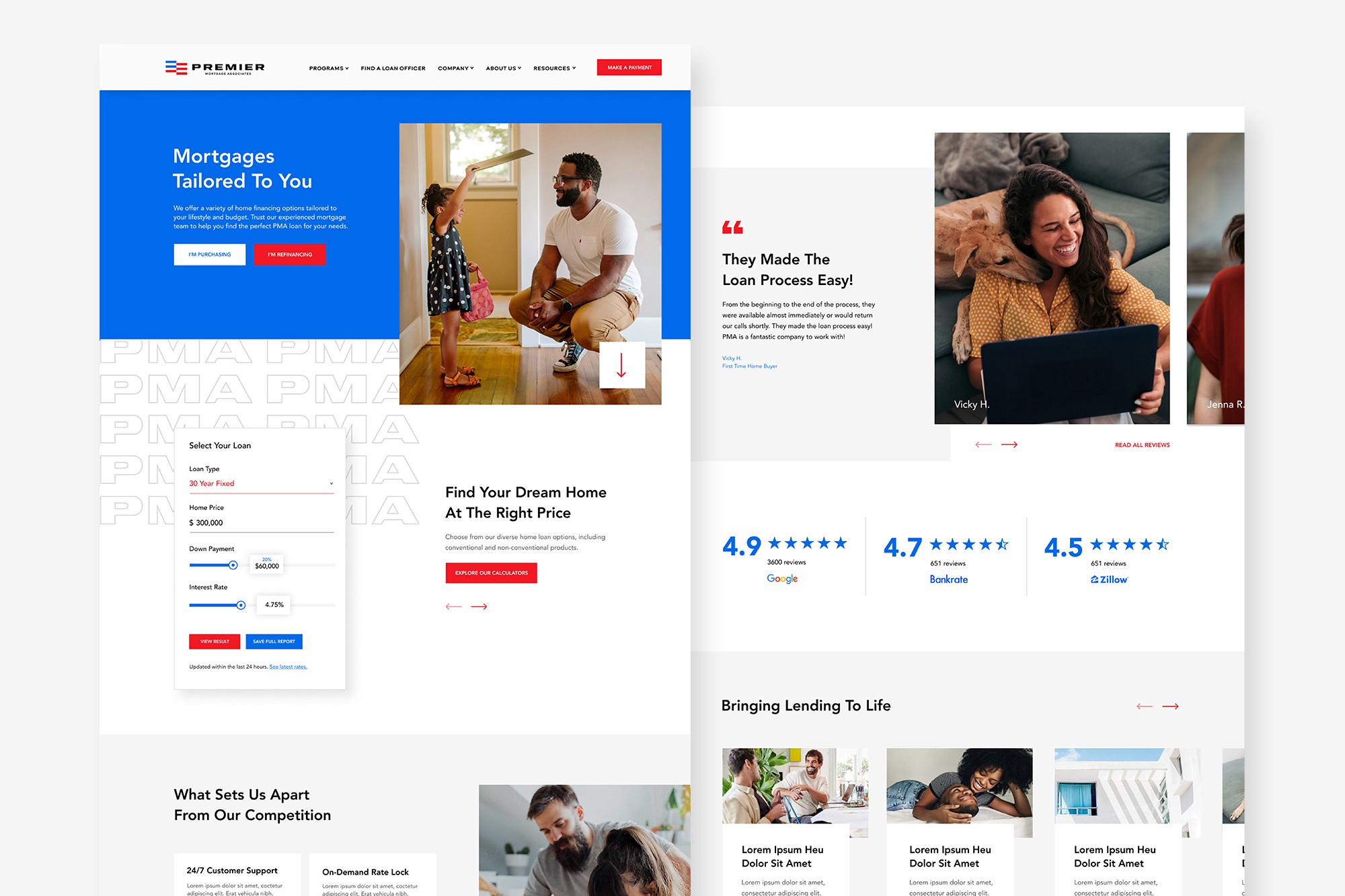Screen dimensions: 1345x896
Task: Click right arrow beside Bringing Lending To Life
Action: click(1170, 706)
